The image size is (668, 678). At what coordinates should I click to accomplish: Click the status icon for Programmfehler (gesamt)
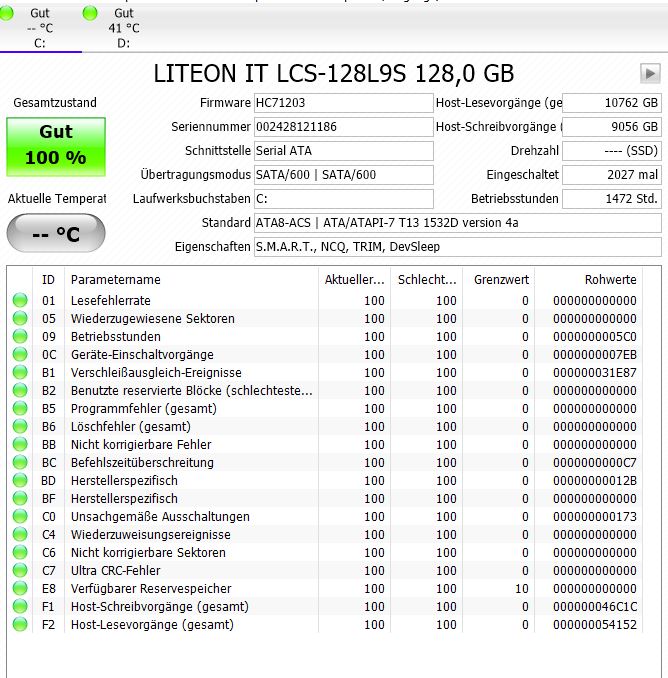click(x=20, y=408)
